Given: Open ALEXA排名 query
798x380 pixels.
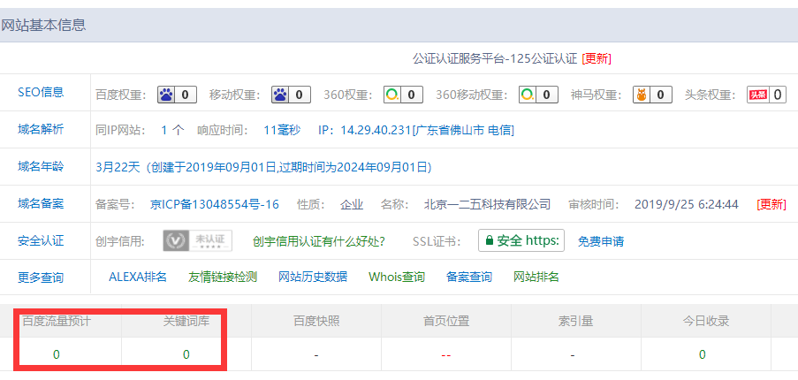Looking at the screenshot, I should pyautogui.click(x=137, y=277).
